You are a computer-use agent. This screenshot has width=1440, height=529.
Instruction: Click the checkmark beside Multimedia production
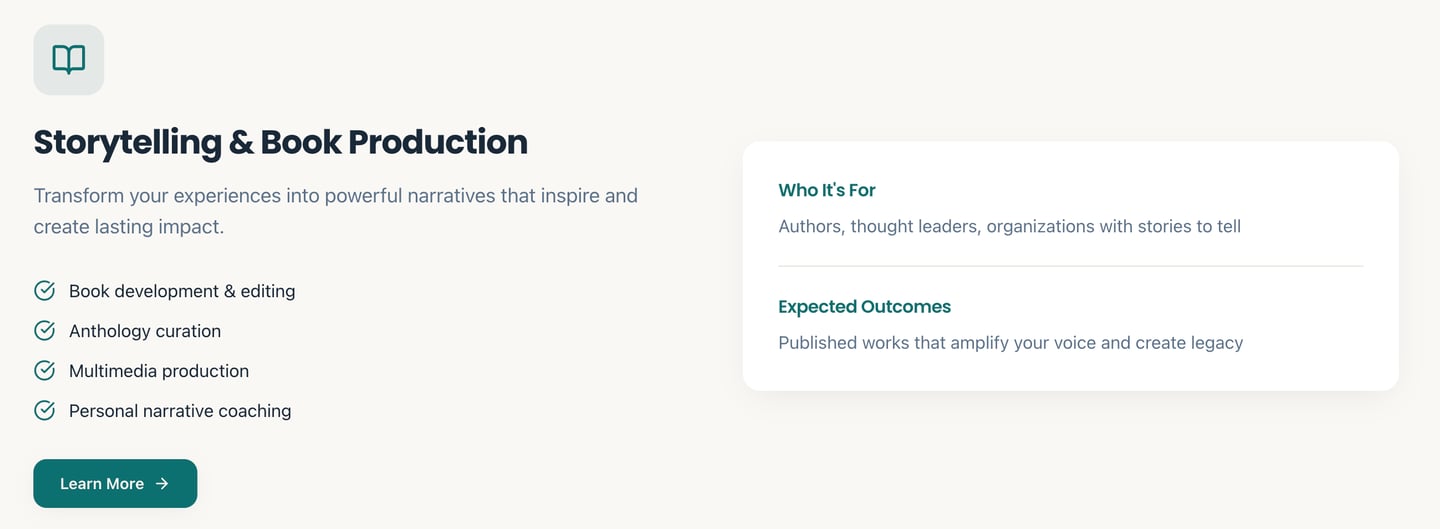pyautogui.click(x=44, y=371)
